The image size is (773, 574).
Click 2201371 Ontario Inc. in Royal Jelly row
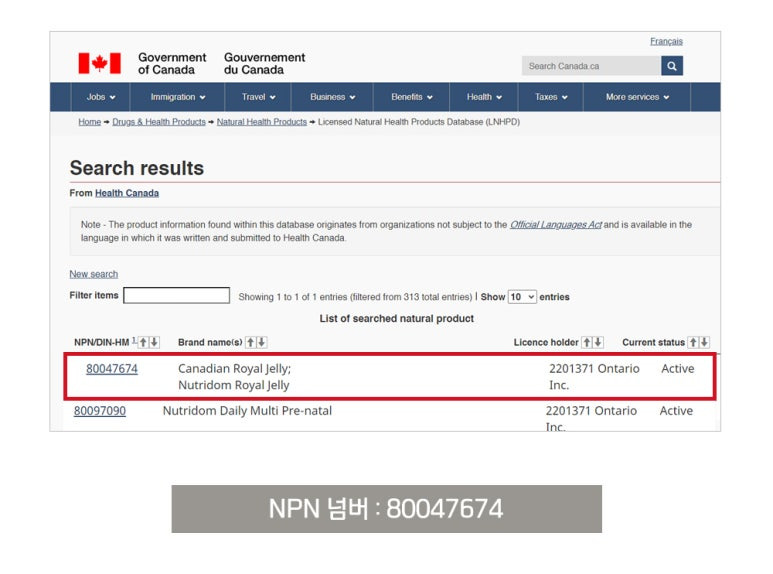click(x=594, y=377)
